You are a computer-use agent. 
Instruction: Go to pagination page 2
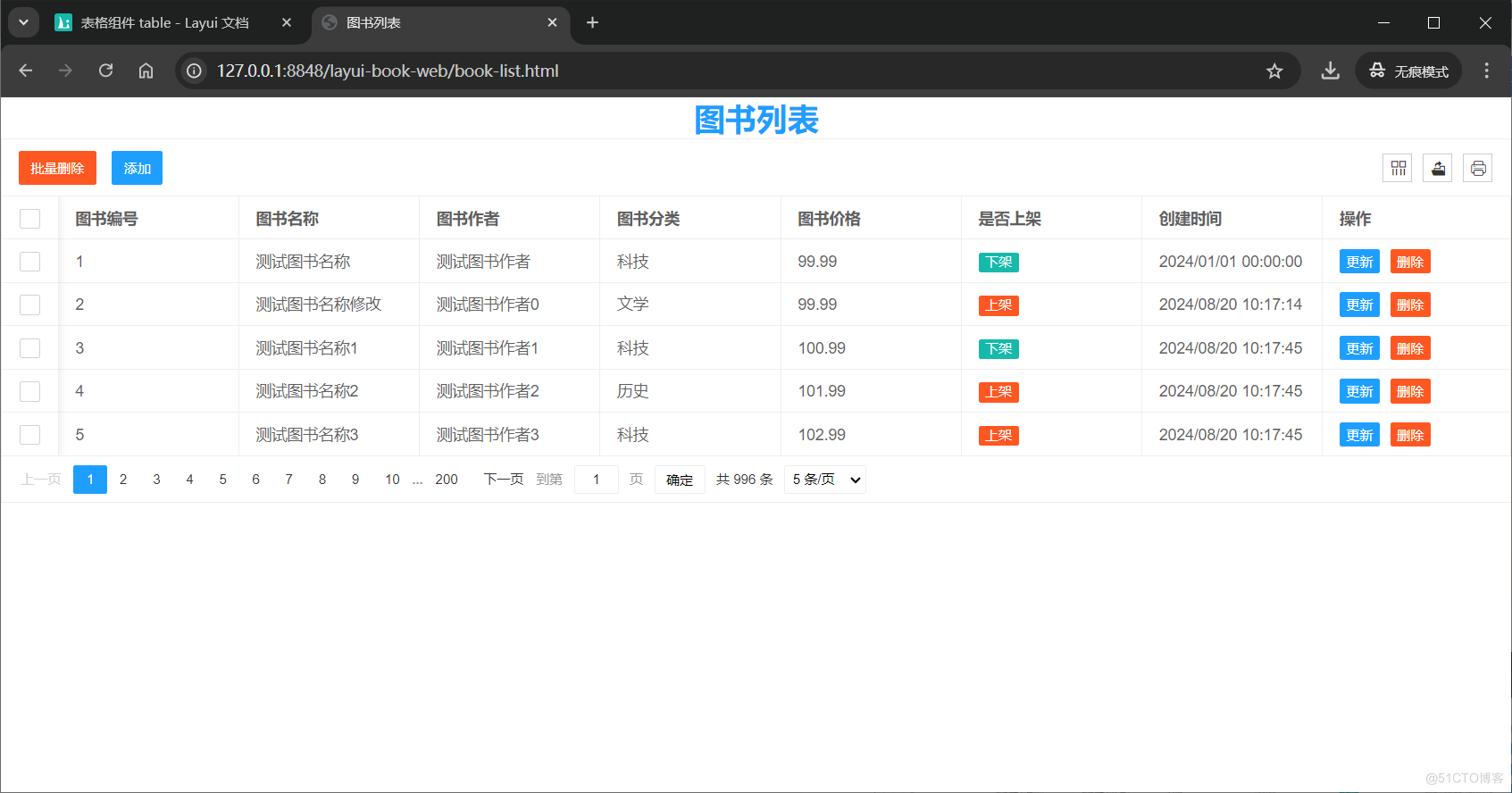[x=123, y=480]
